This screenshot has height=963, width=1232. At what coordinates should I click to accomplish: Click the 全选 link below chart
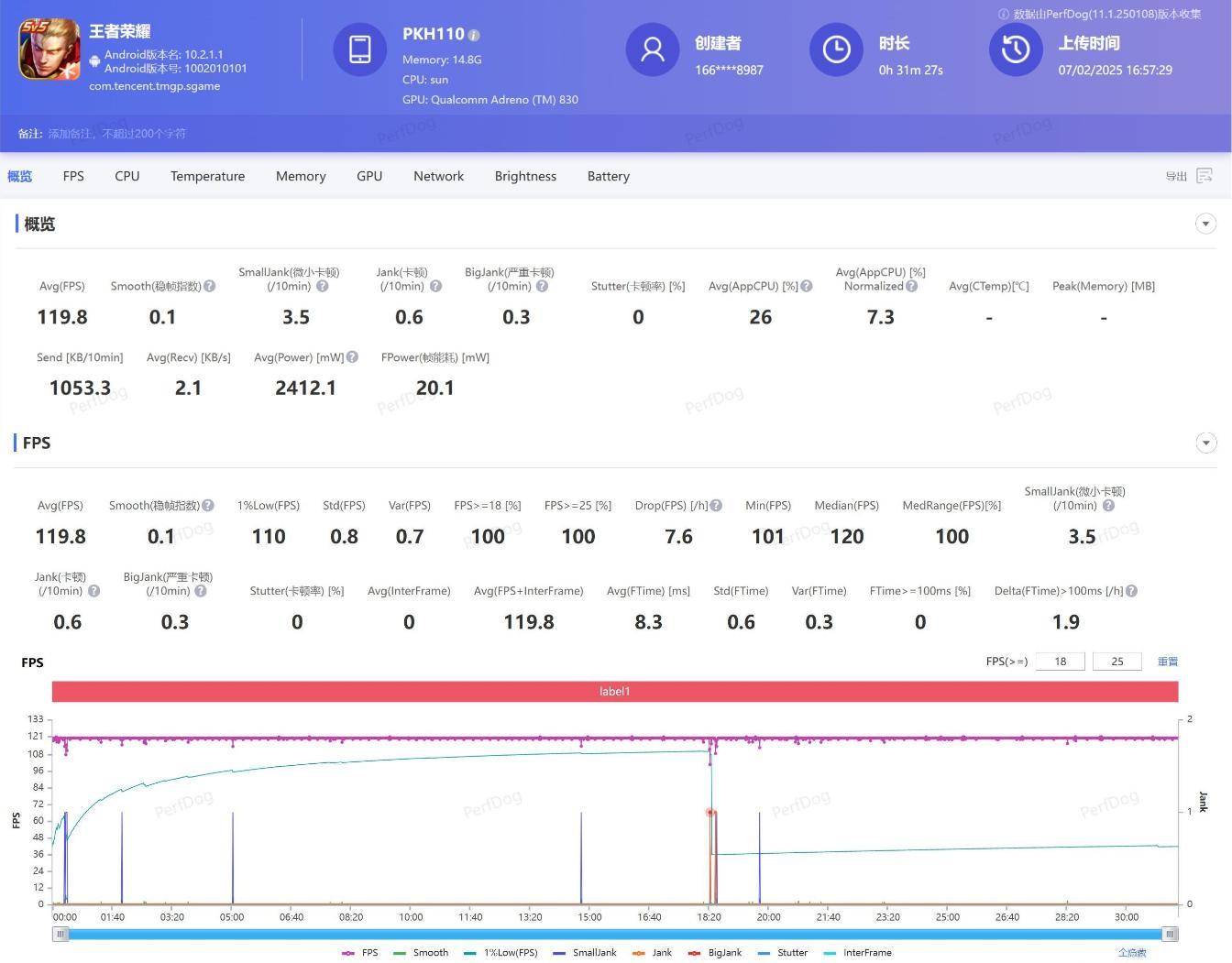point(1132,953)
